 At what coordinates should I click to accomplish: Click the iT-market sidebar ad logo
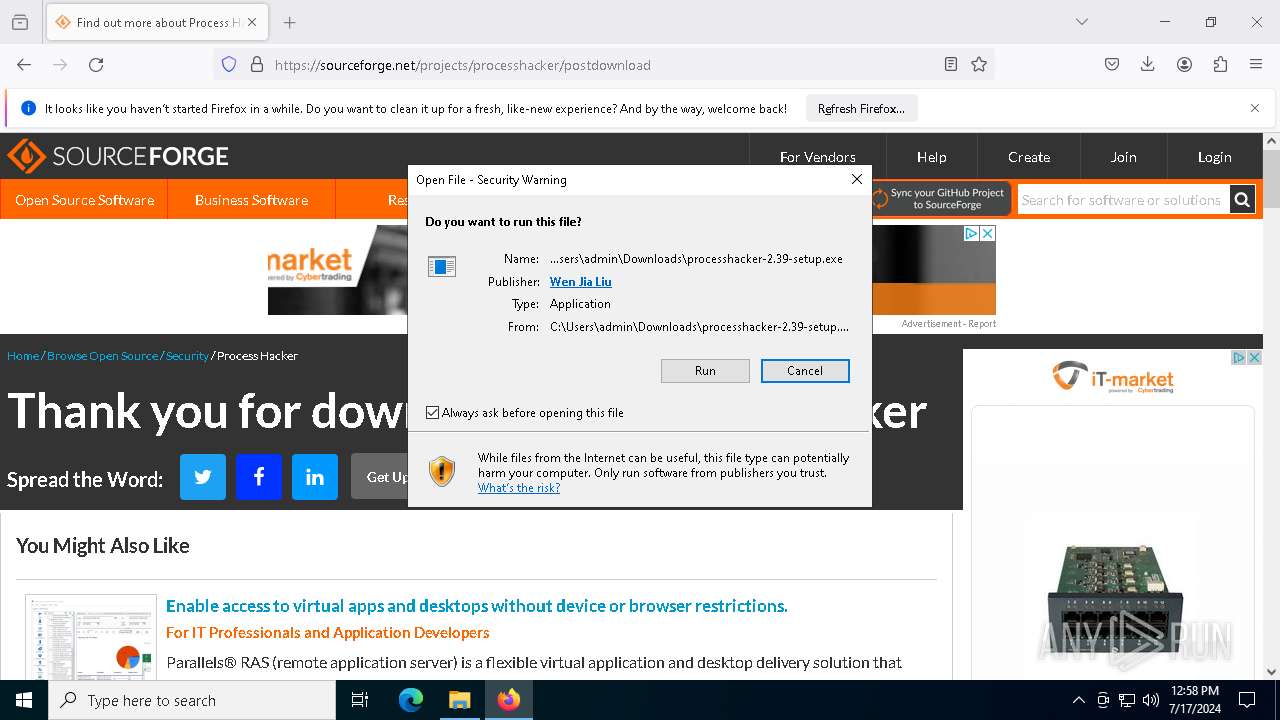pos(1112,377)
